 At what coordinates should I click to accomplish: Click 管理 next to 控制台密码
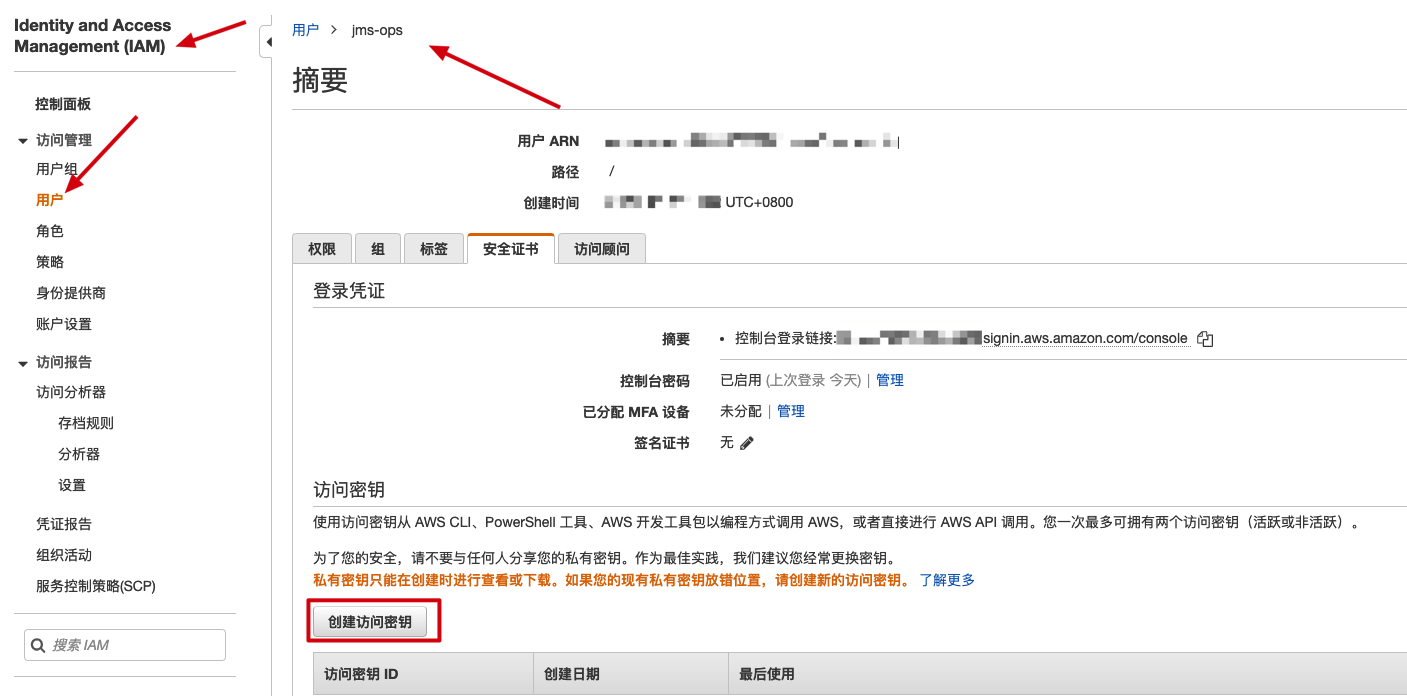890,380
